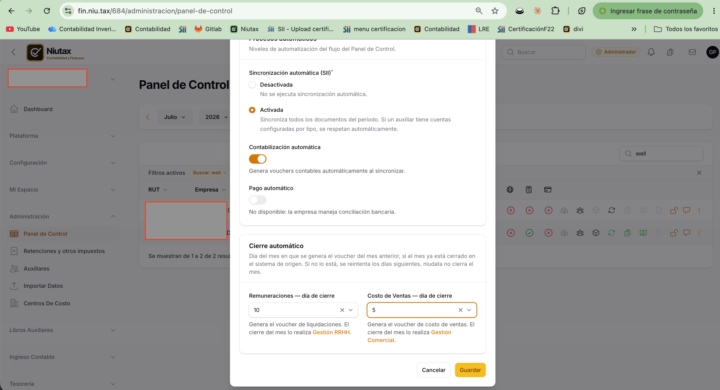
Task: Open the GP user avatar menu
Action: 712,52
